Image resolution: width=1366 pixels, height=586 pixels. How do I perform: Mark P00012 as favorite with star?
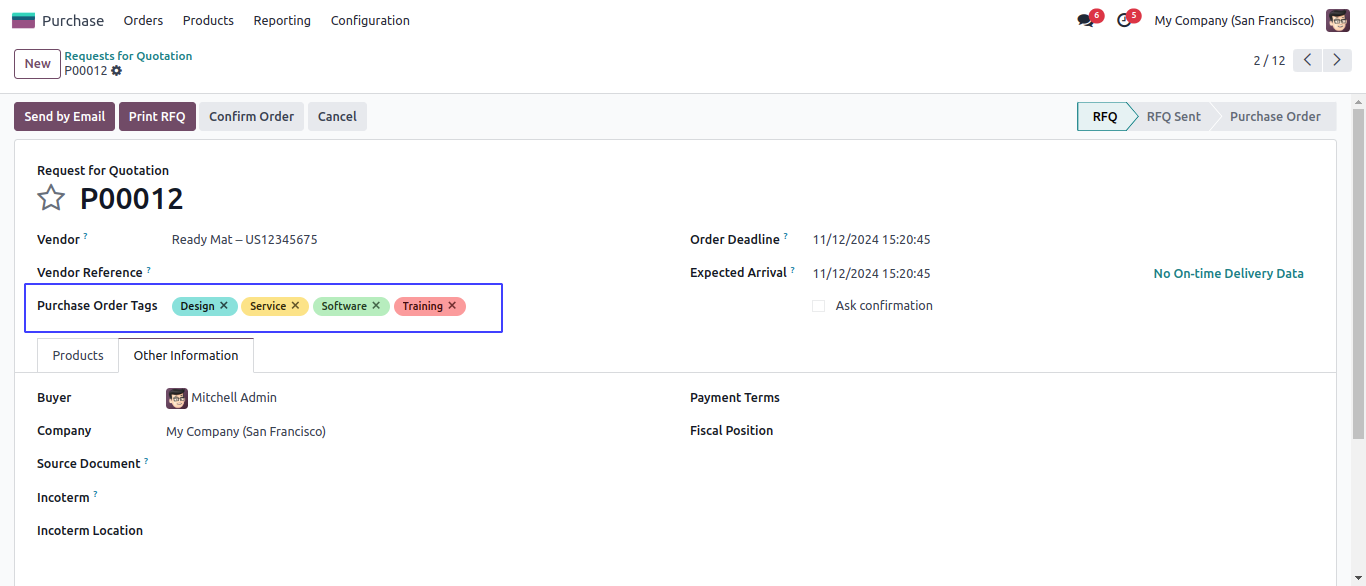(51, 198)
